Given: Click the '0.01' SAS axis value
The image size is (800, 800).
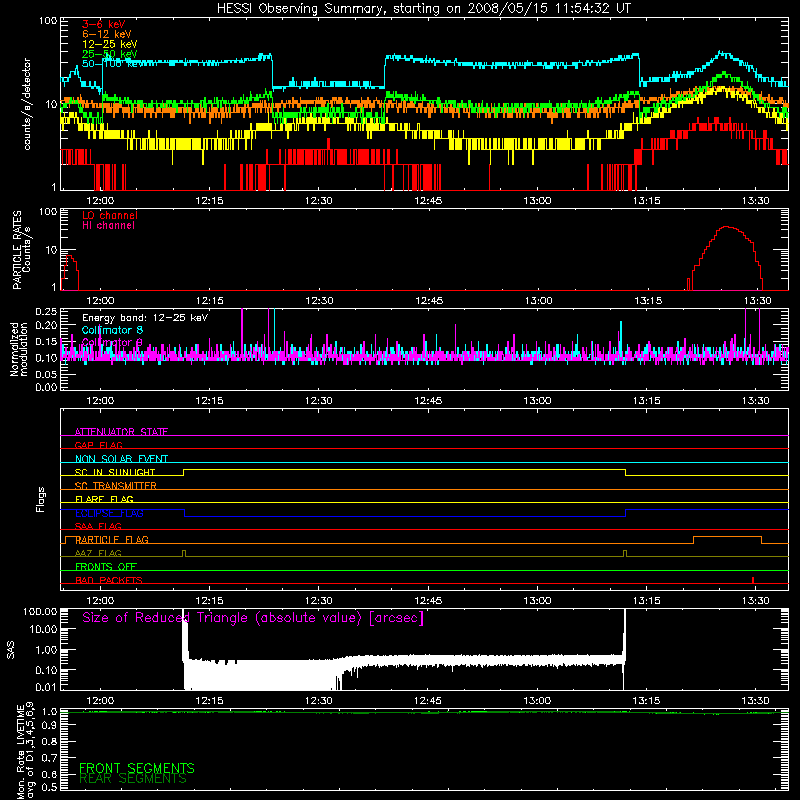Looking at the screenshot, I should click(46, 687).
